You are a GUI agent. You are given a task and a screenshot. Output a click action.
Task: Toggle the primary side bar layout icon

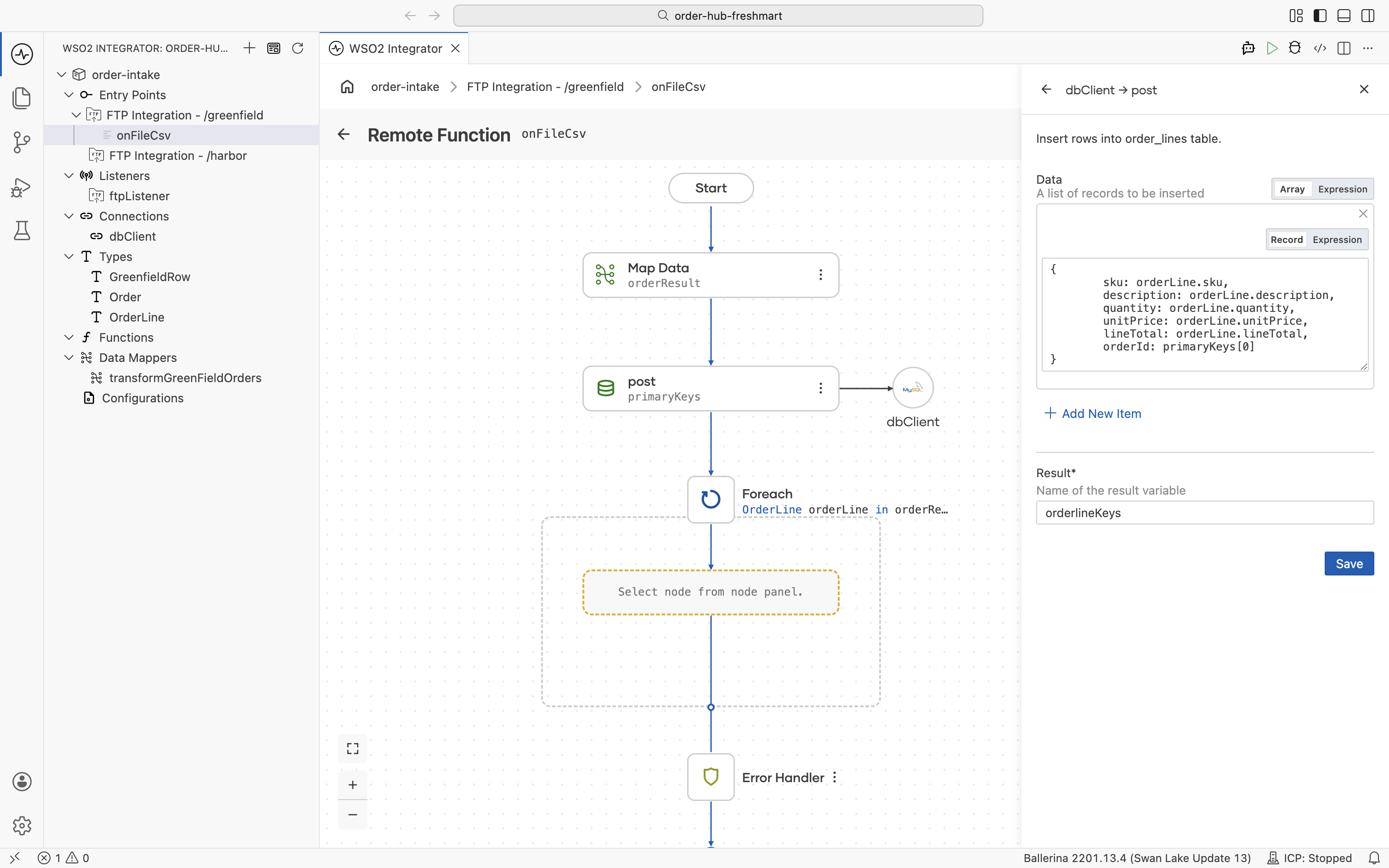(1320, 16)
